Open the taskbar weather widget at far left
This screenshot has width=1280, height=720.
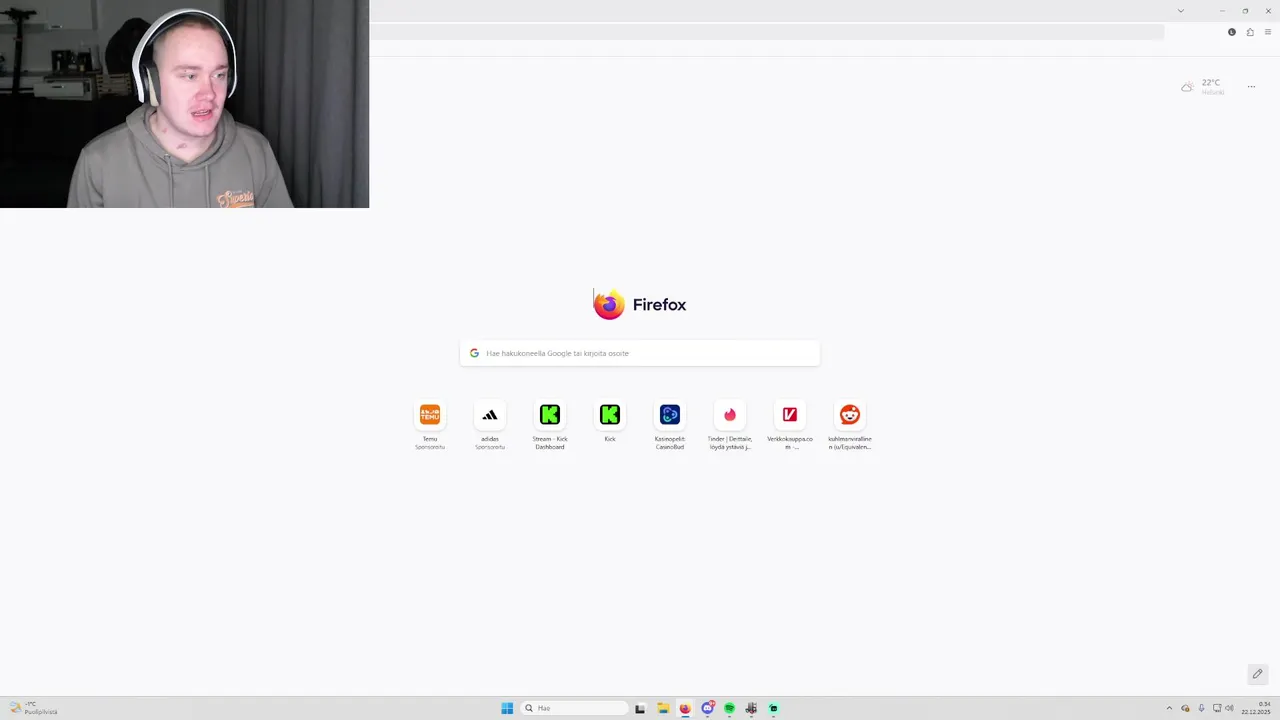pos(34,708)
